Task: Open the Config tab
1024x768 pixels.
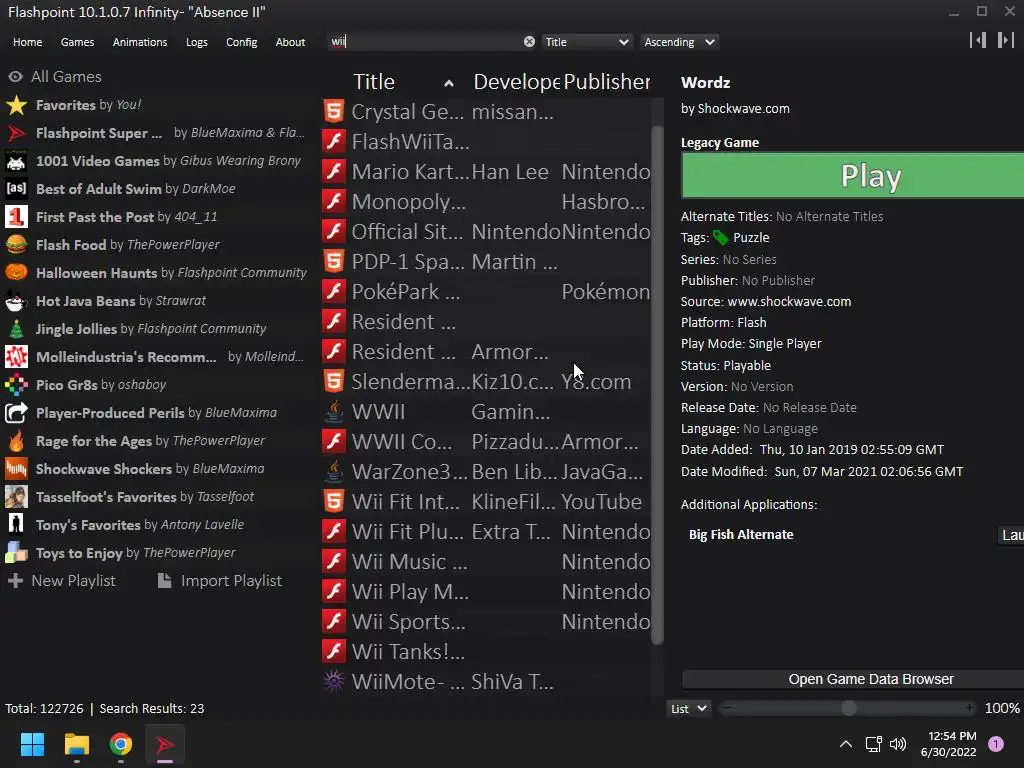Action: 242,42
